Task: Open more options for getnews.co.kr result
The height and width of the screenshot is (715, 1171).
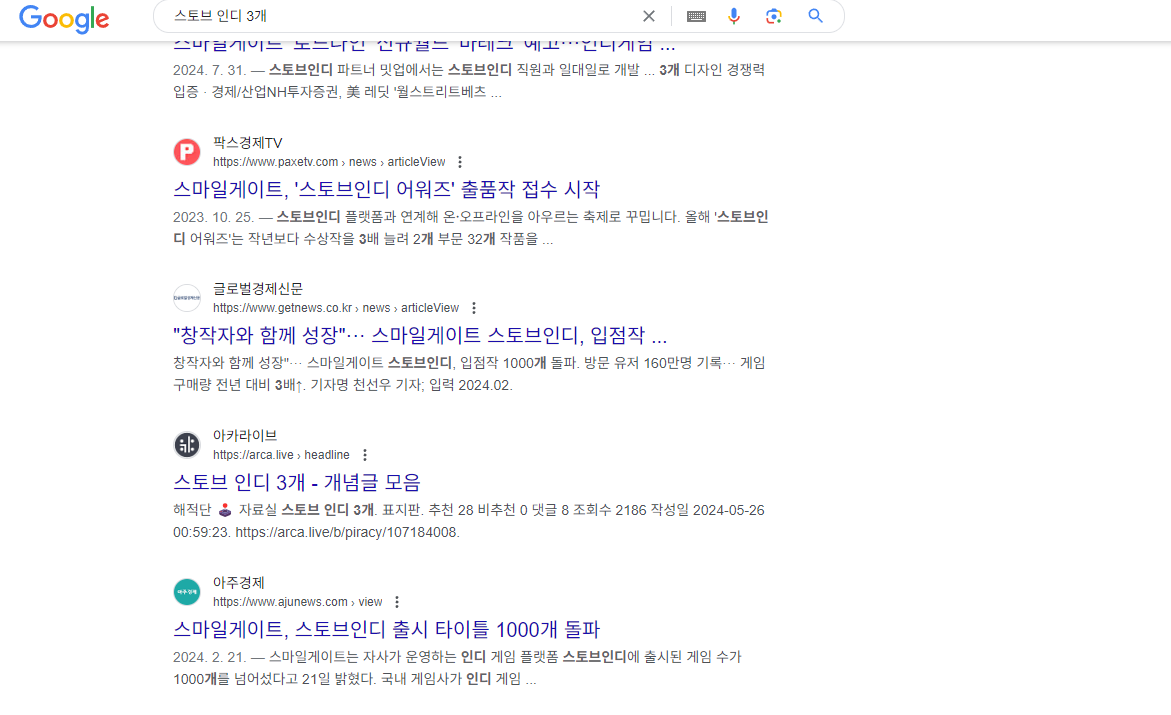Action: click(474, 308)
